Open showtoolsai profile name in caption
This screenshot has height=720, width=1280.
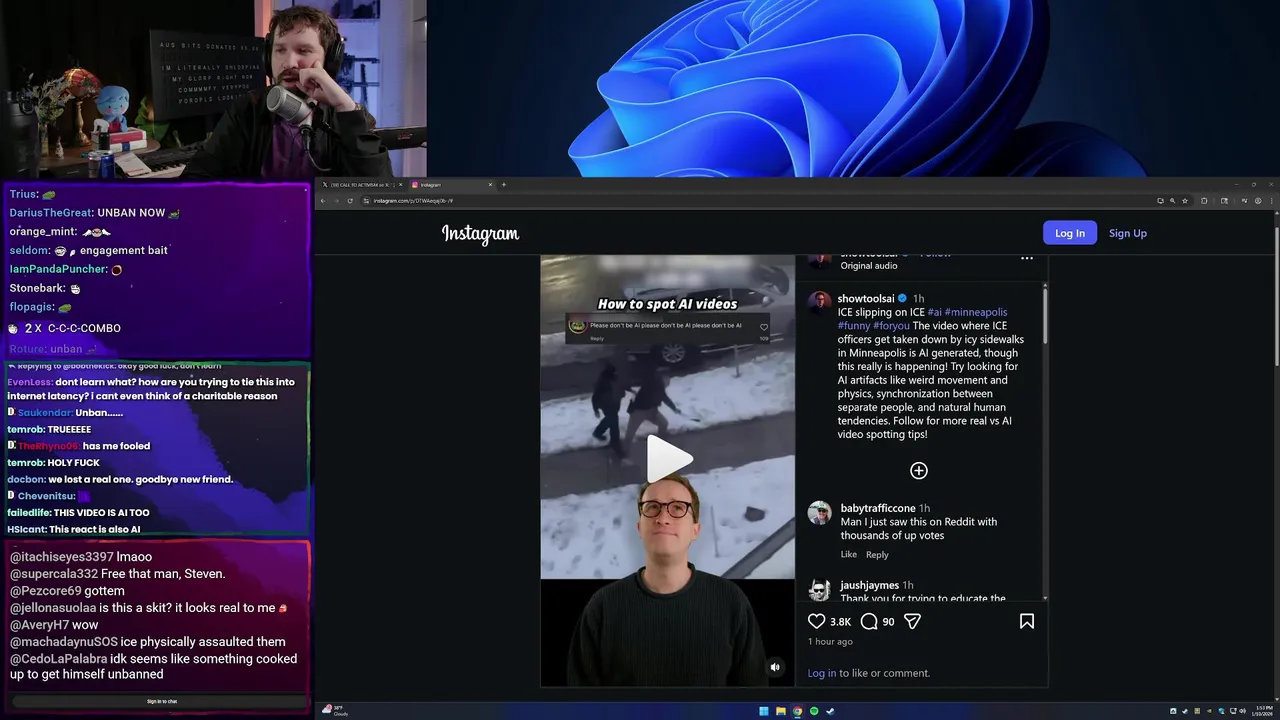tap(866, 299)
